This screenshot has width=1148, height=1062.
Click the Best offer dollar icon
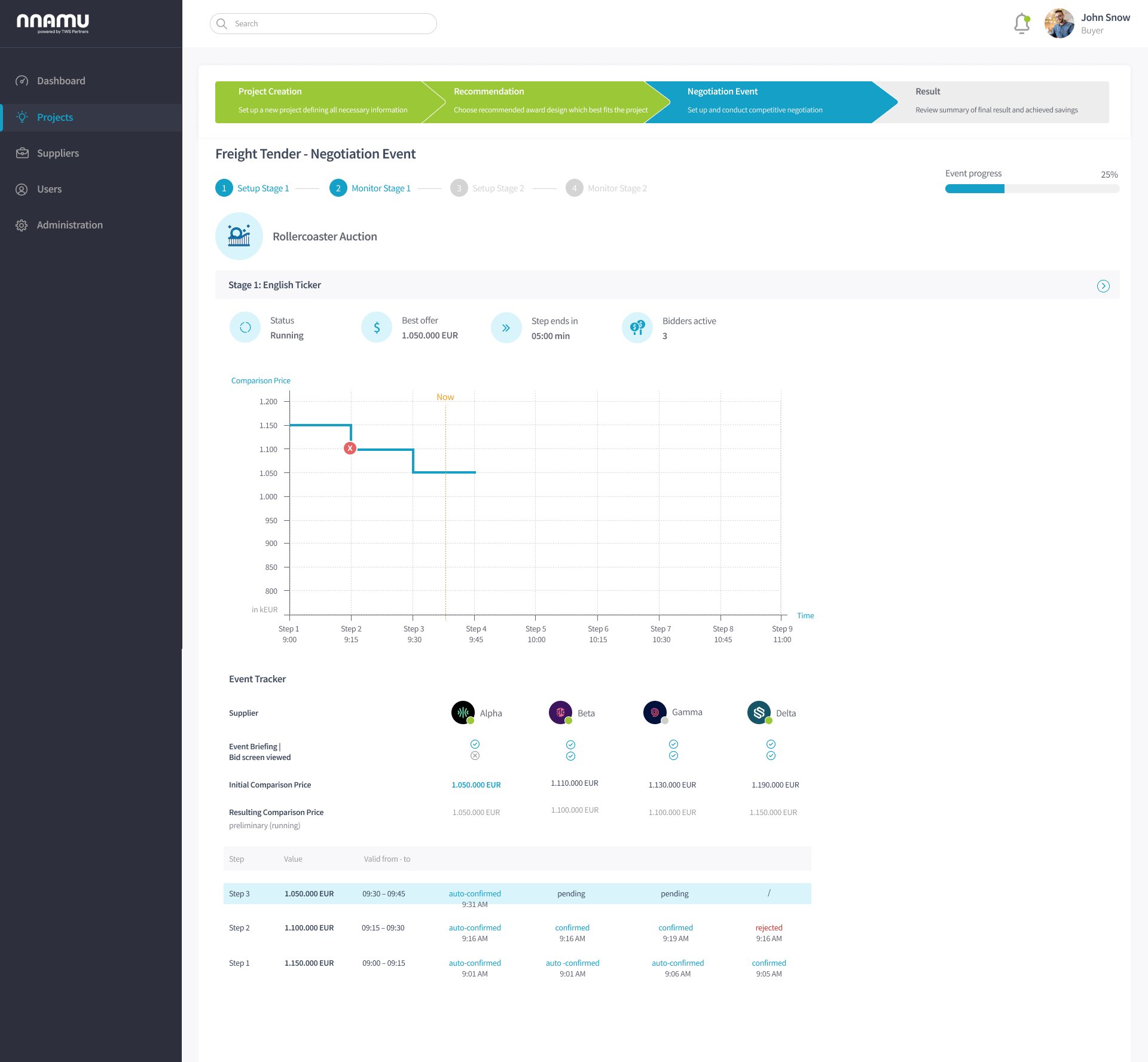377,328
